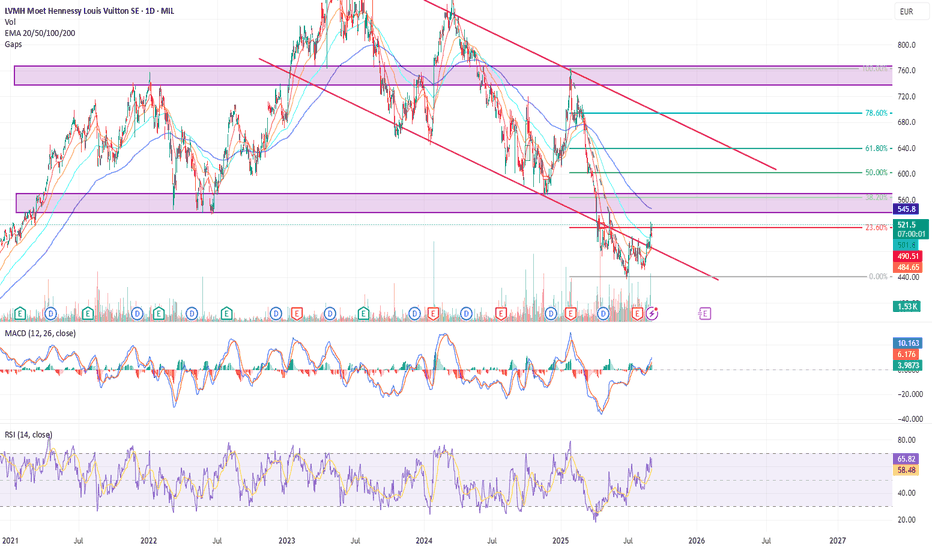Open the red earnings marker near July 2025

(x=638, y=313)
